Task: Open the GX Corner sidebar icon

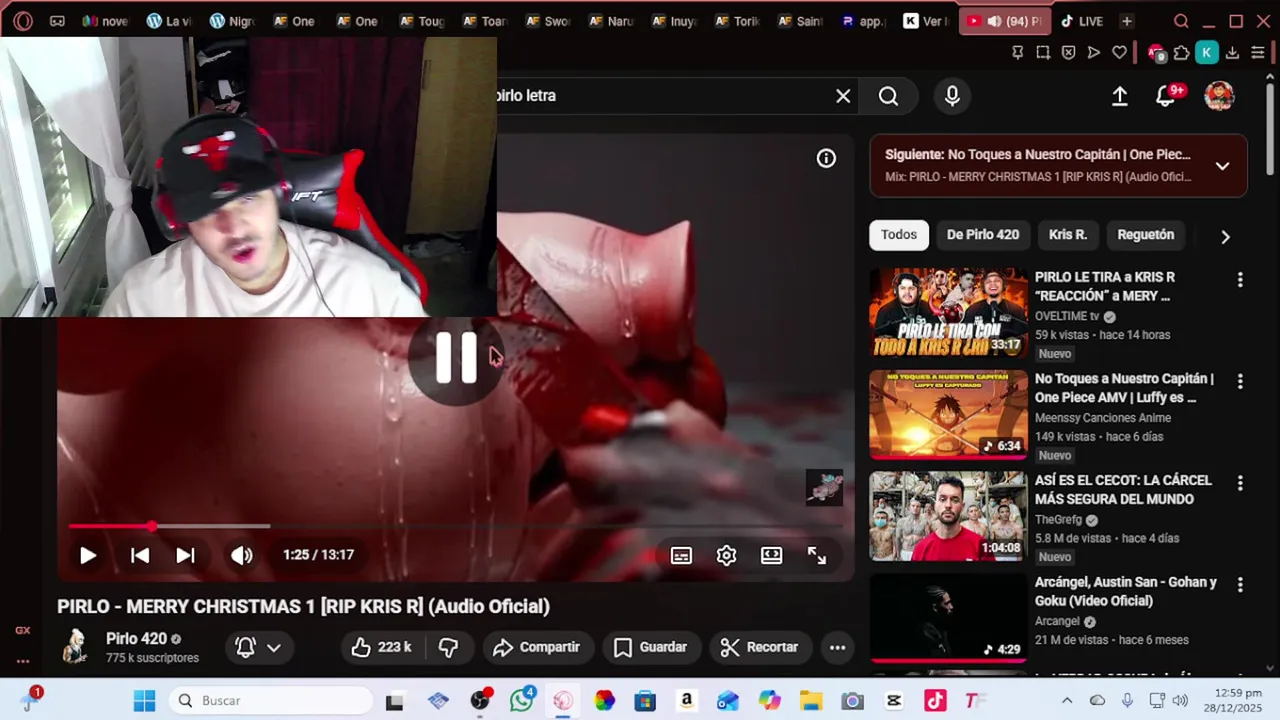Action: coord(22,630)
